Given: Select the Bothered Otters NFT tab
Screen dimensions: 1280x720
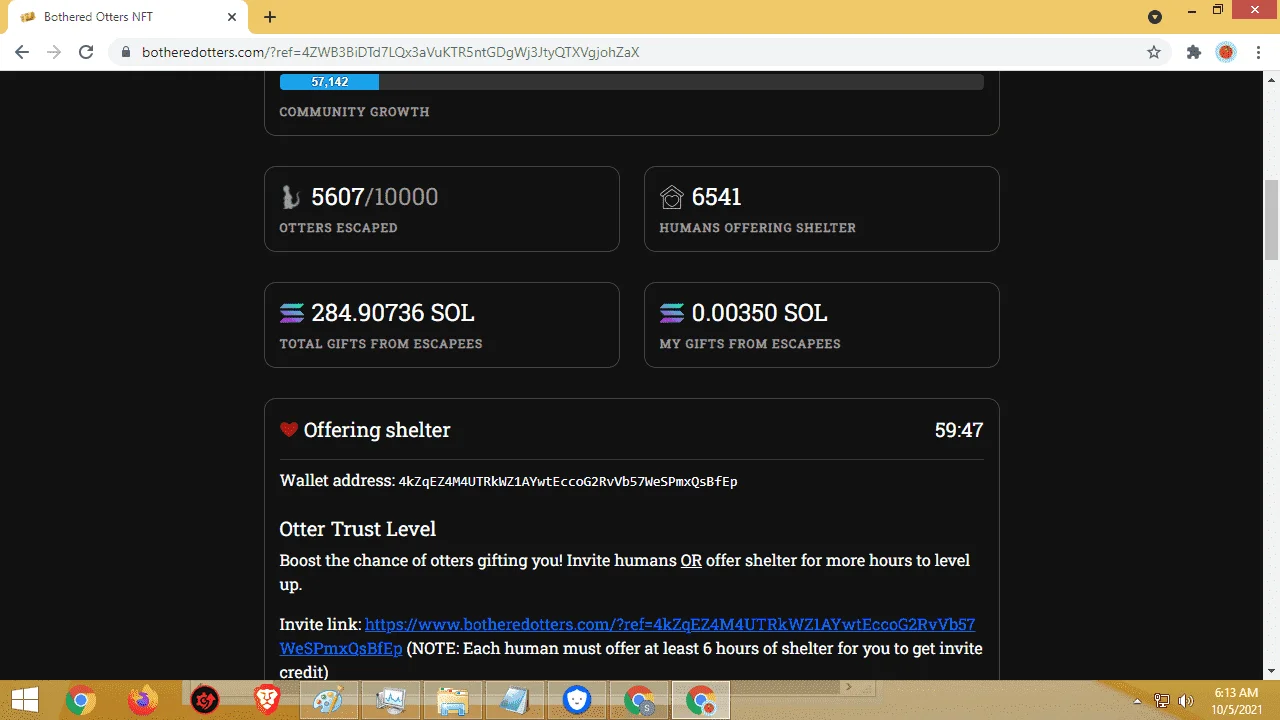Looking at the screenshot, I should click(x=127, y=17).
